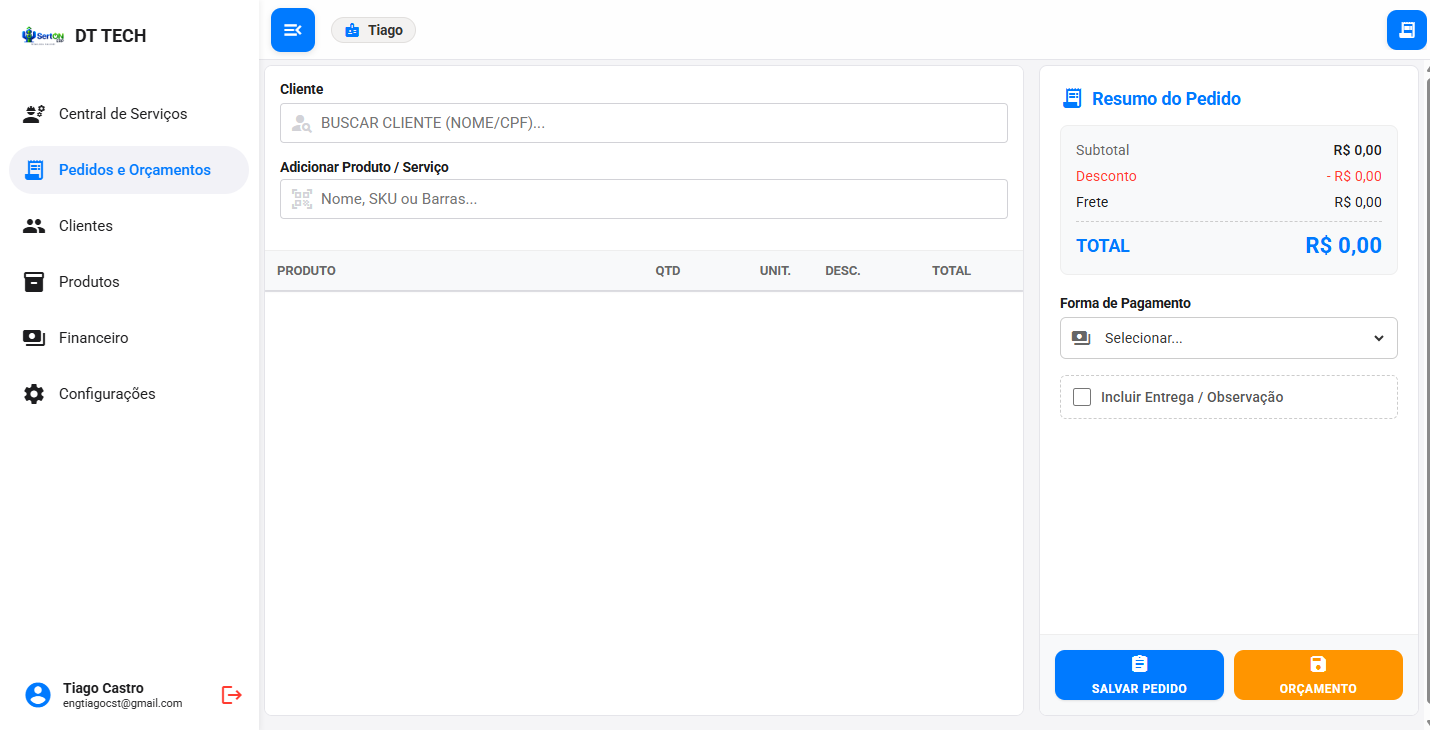Click Clientes people icon in sidebar
Image resolution: width=1430 pixels, height=730 pixels.
pos(34,226)
